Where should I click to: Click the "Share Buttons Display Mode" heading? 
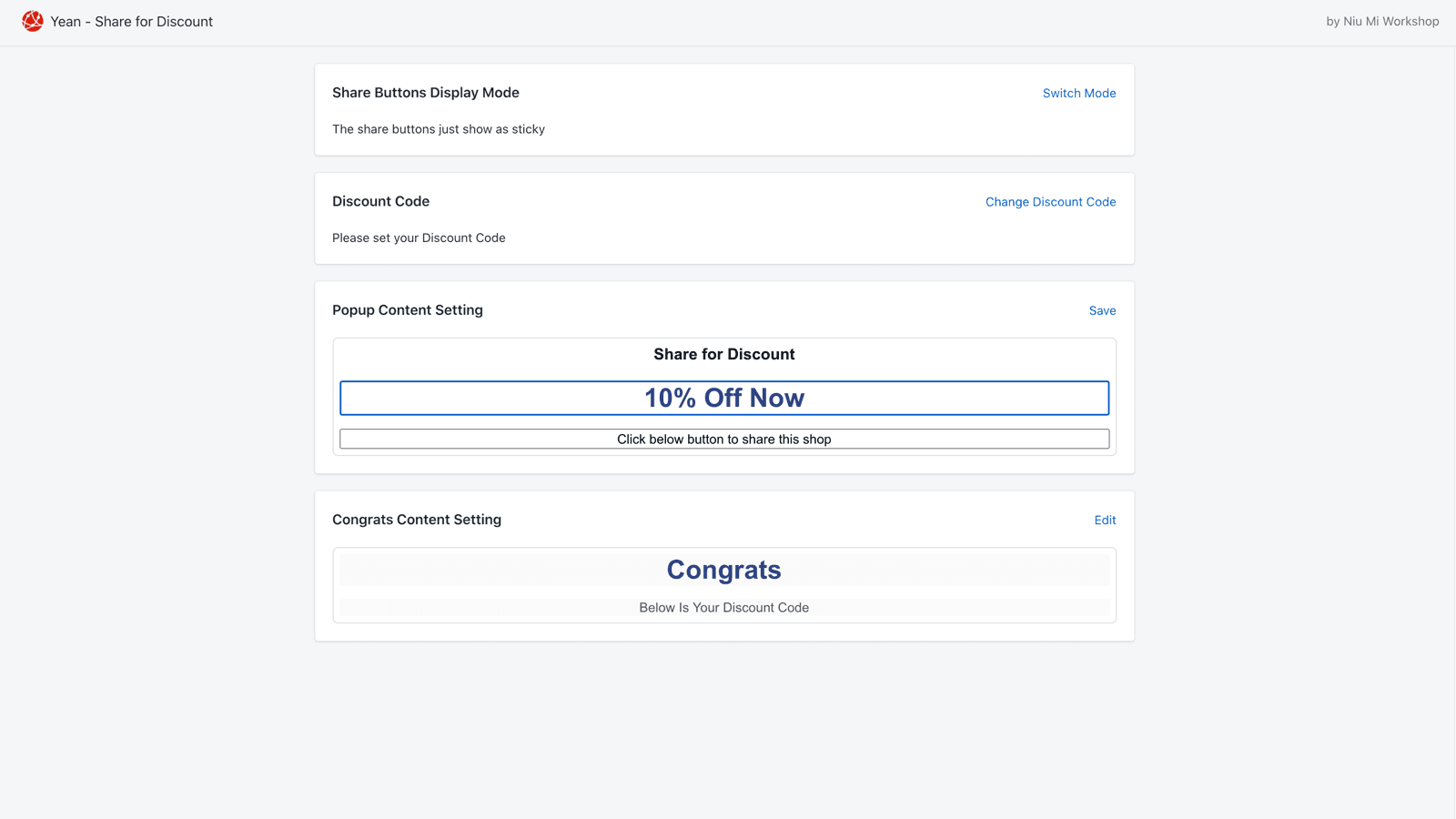pyautogui.click(x=426, y=93)
